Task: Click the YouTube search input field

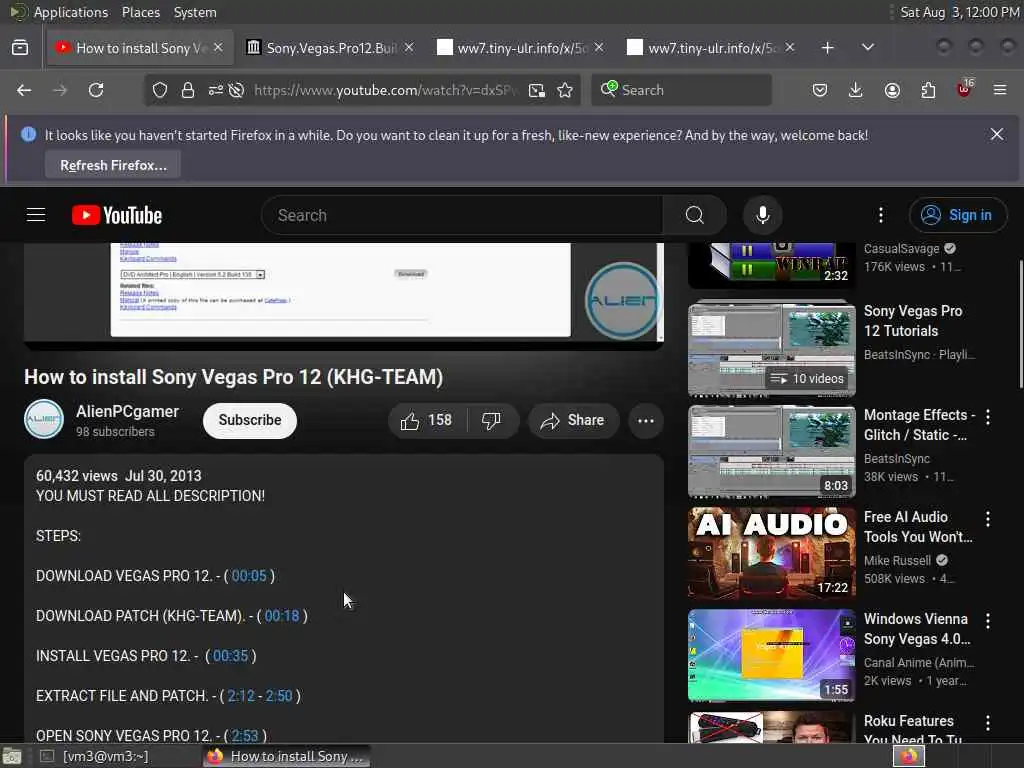Action: [x=462, y=215]
